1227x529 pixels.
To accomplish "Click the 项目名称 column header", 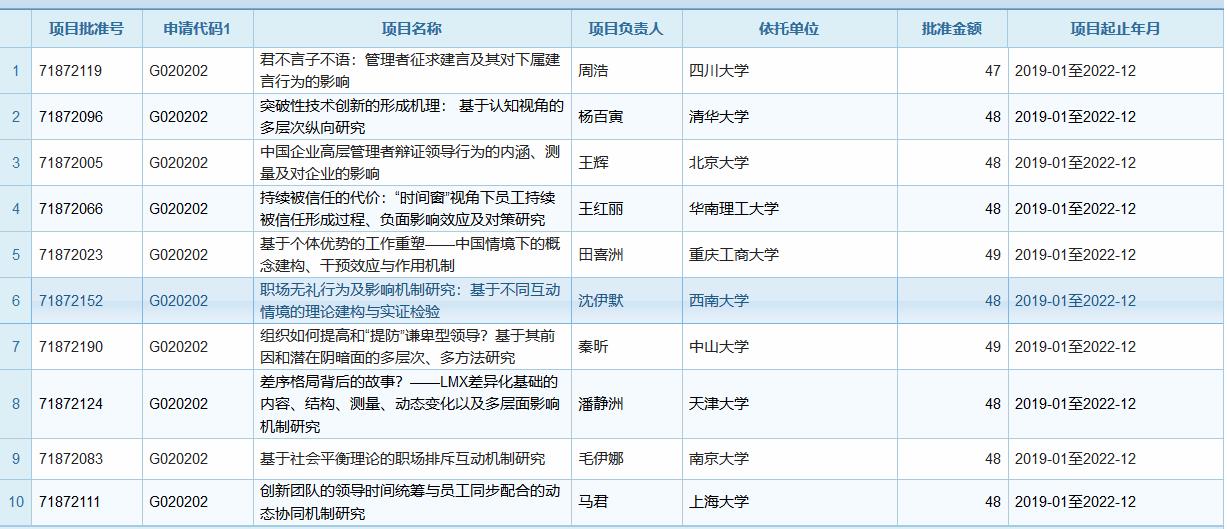I will (x=412, y=29).
